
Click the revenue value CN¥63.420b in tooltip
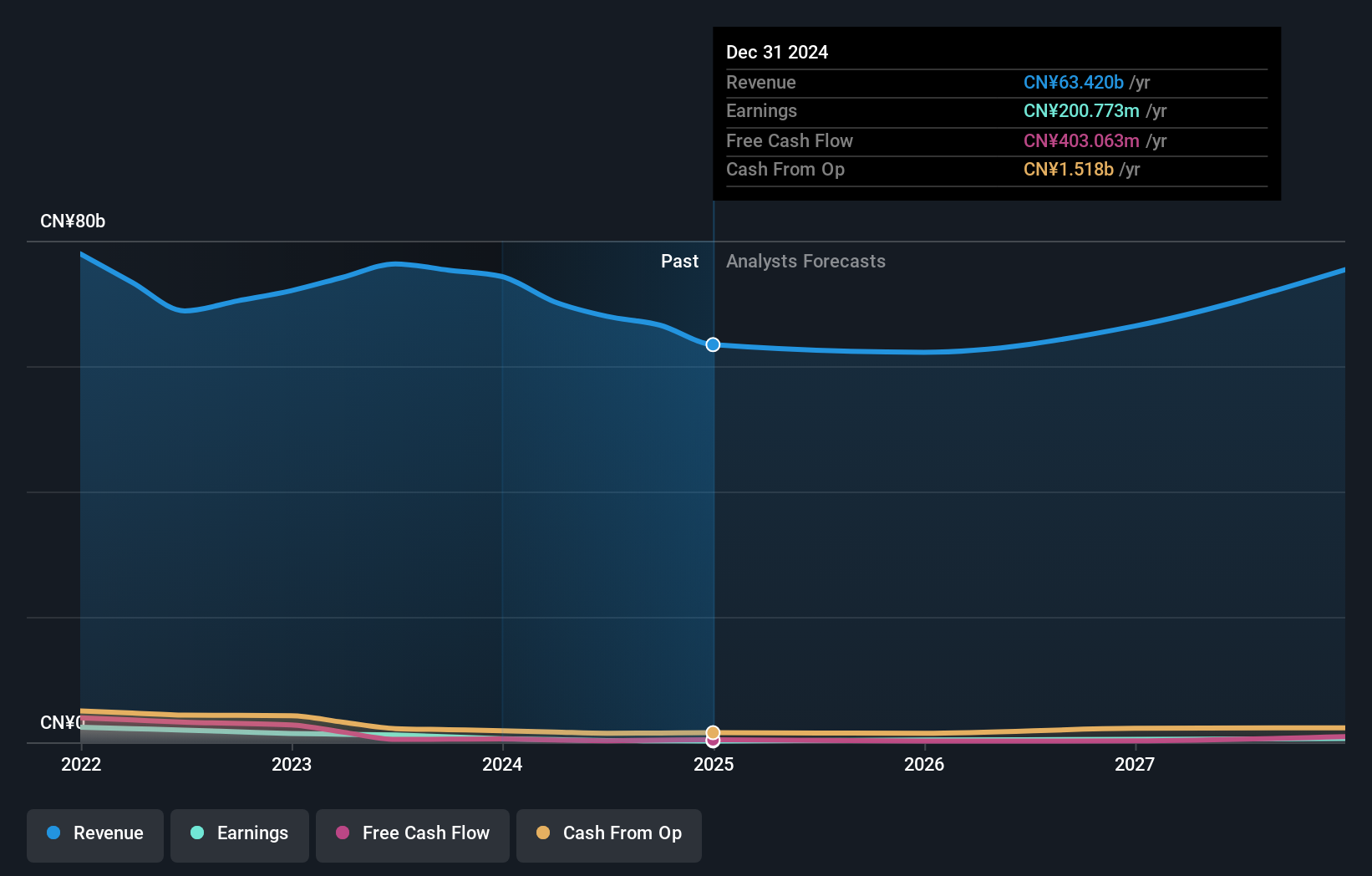[x=1073, y=82]
